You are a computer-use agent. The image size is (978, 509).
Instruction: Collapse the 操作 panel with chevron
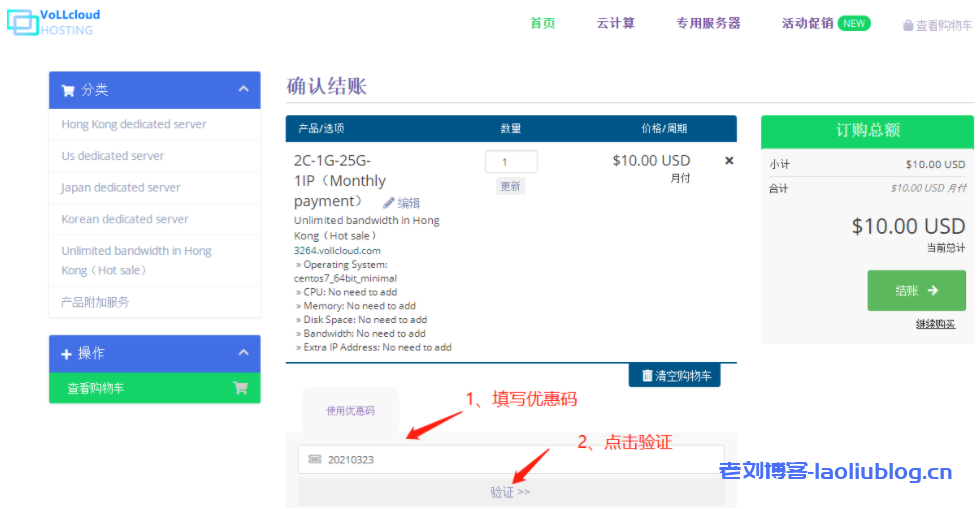point(243,353)
